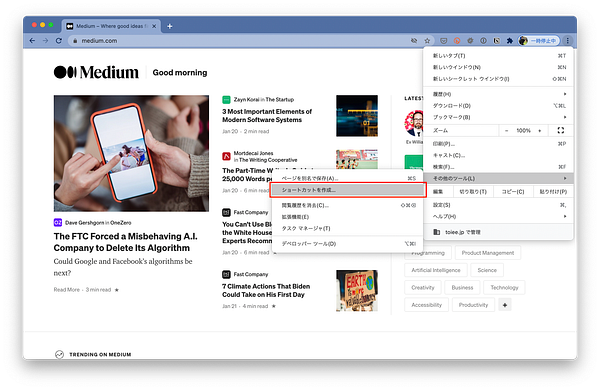Open 新しいシークレット ウインドウ menu entry

pyautogui.click(x=499, y=79)
